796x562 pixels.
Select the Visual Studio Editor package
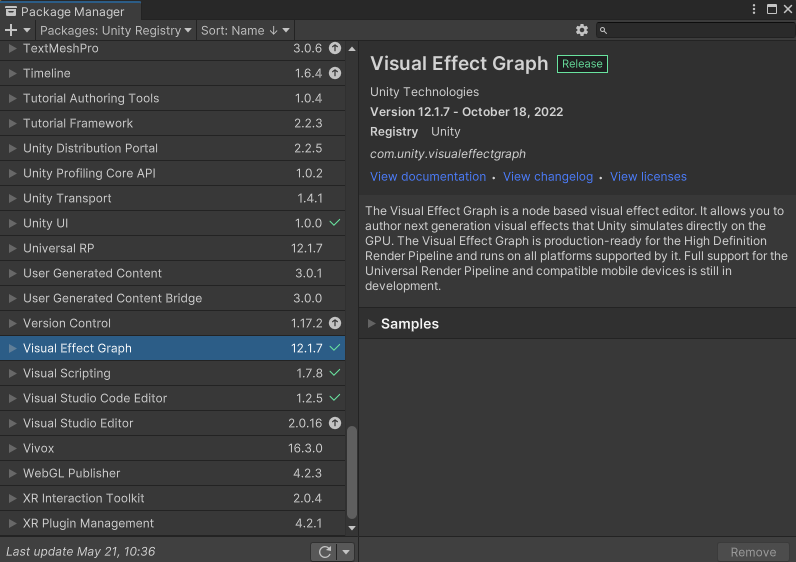(x=173, y=423)
